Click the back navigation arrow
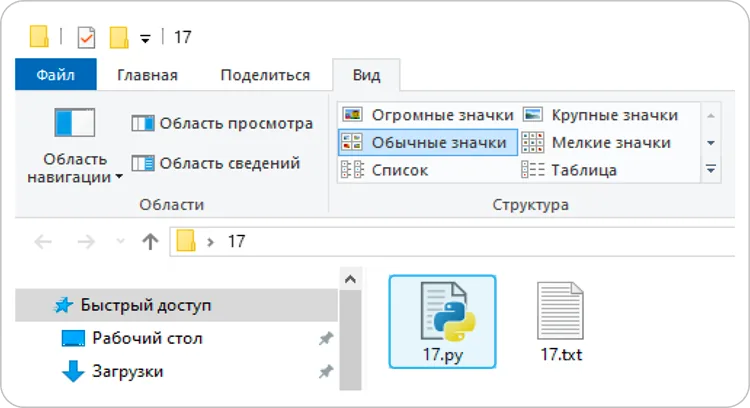The image size is (750, 408). [x=43, y=242]
